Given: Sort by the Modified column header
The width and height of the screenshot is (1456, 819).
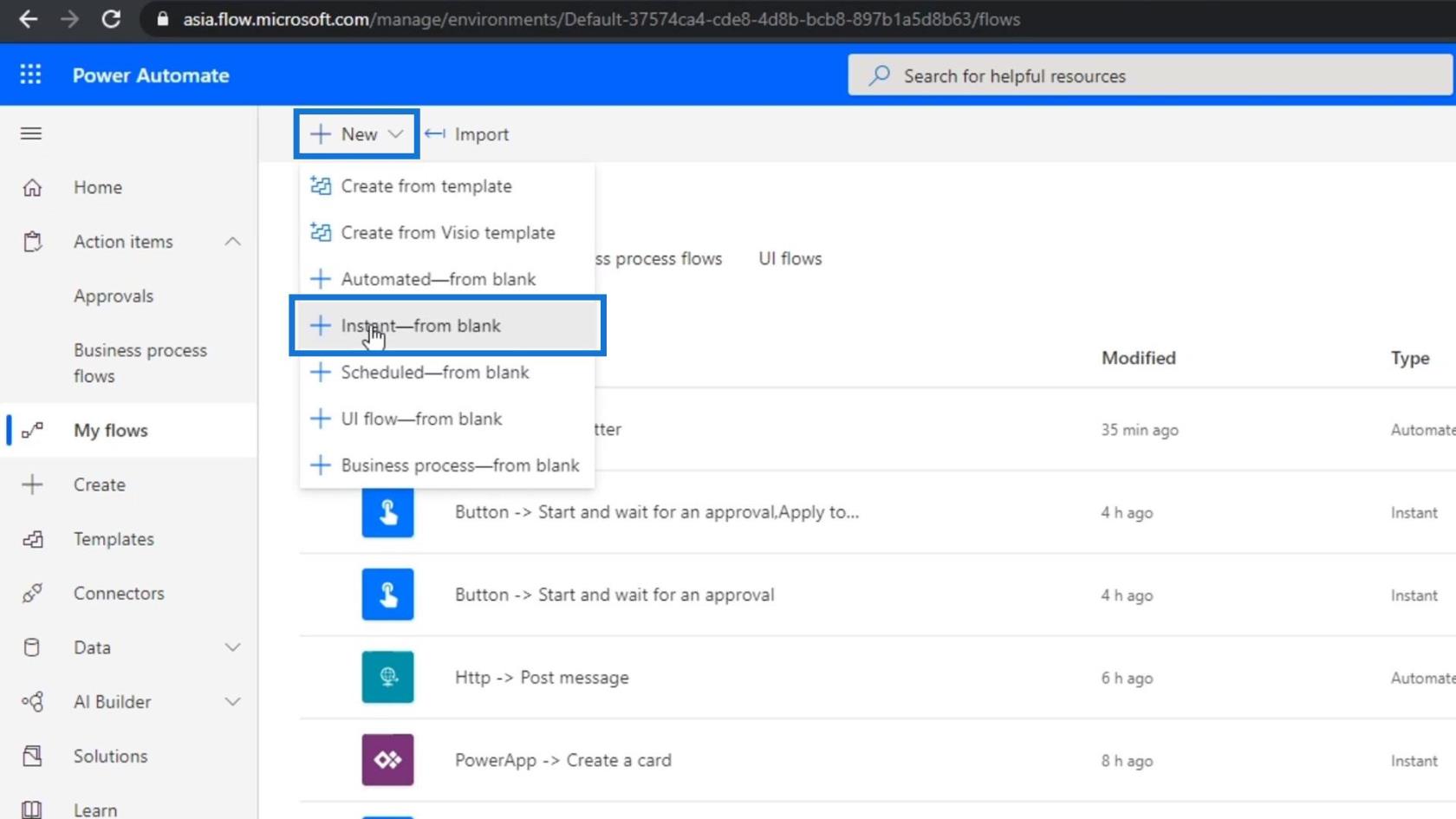Looking at the screenshot, I should click(x=1139, y=358).
